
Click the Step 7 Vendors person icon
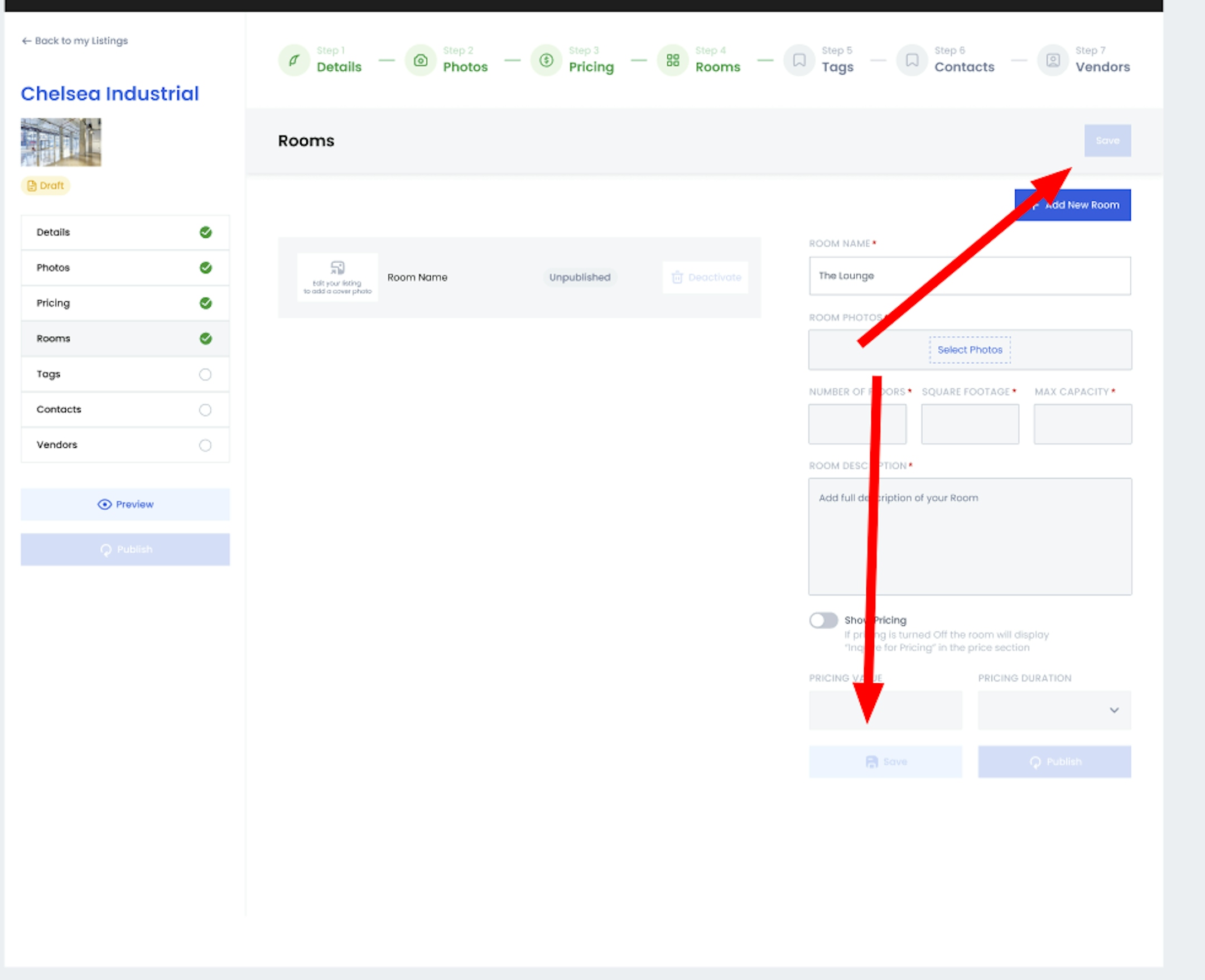click(1053, 60)
